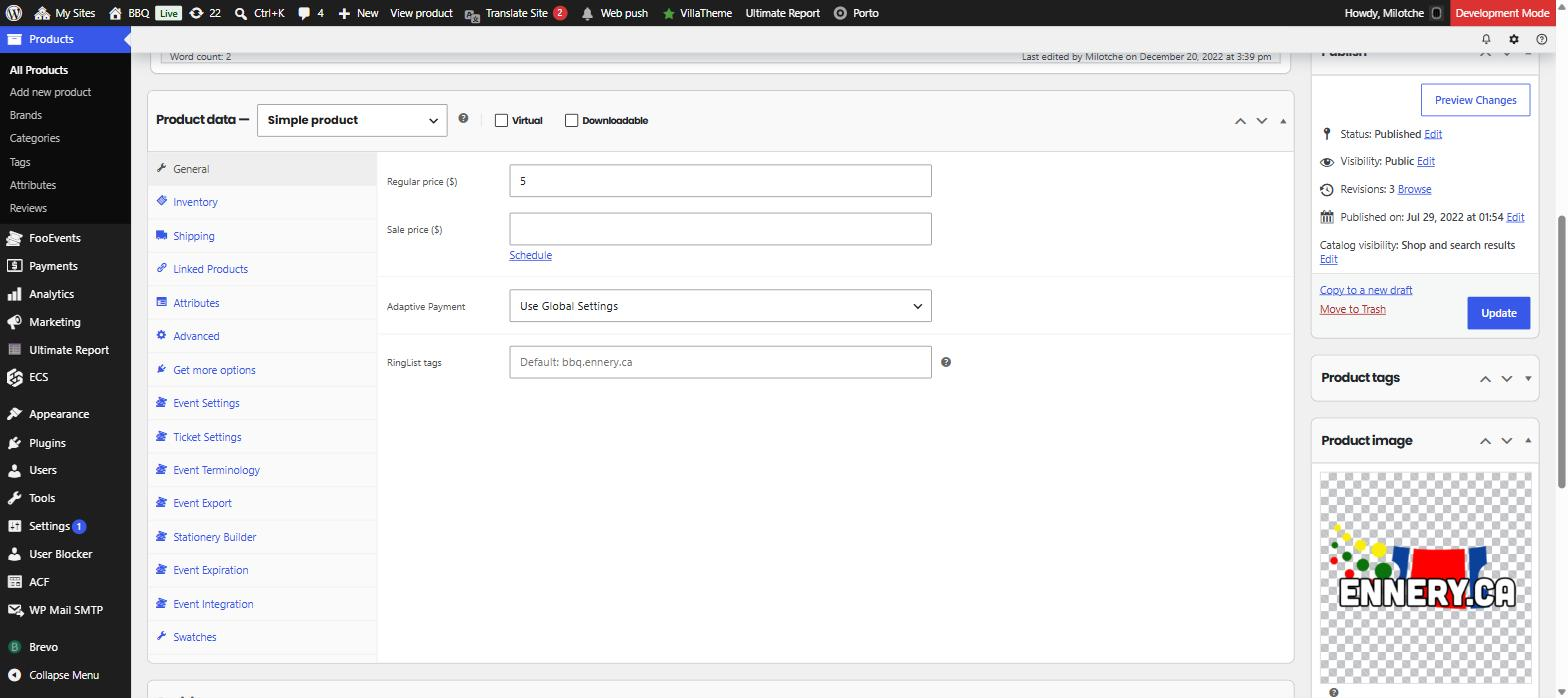Click the Sale price input field
The height and width of the screenshot is (698, 1568).
720,229
